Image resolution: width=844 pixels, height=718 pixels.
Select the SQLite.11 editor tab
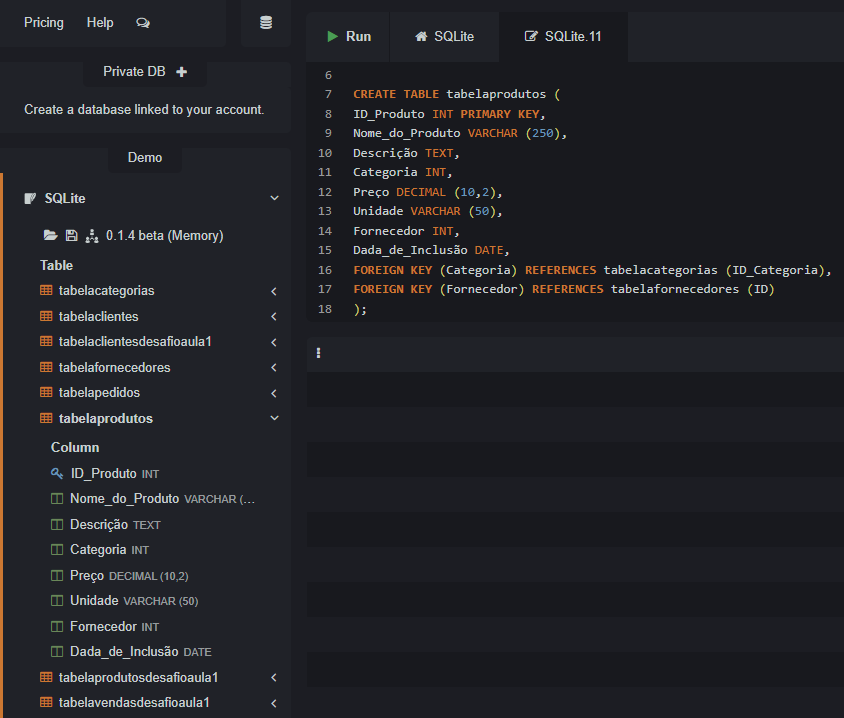coord(563,37)
